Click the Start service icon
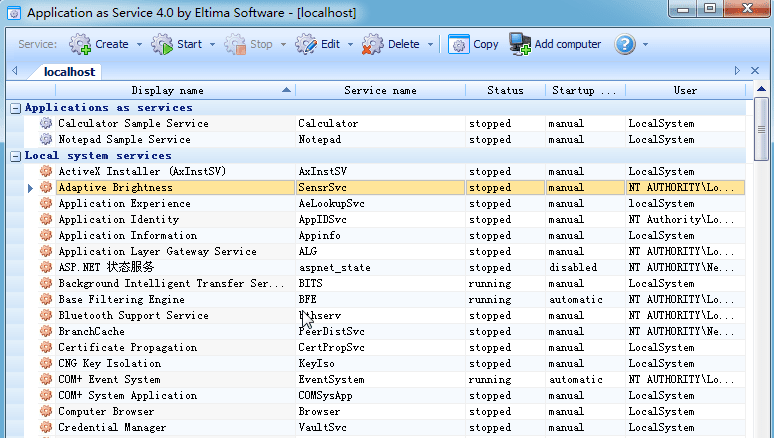The image size is (774, 438). point(163,44)
